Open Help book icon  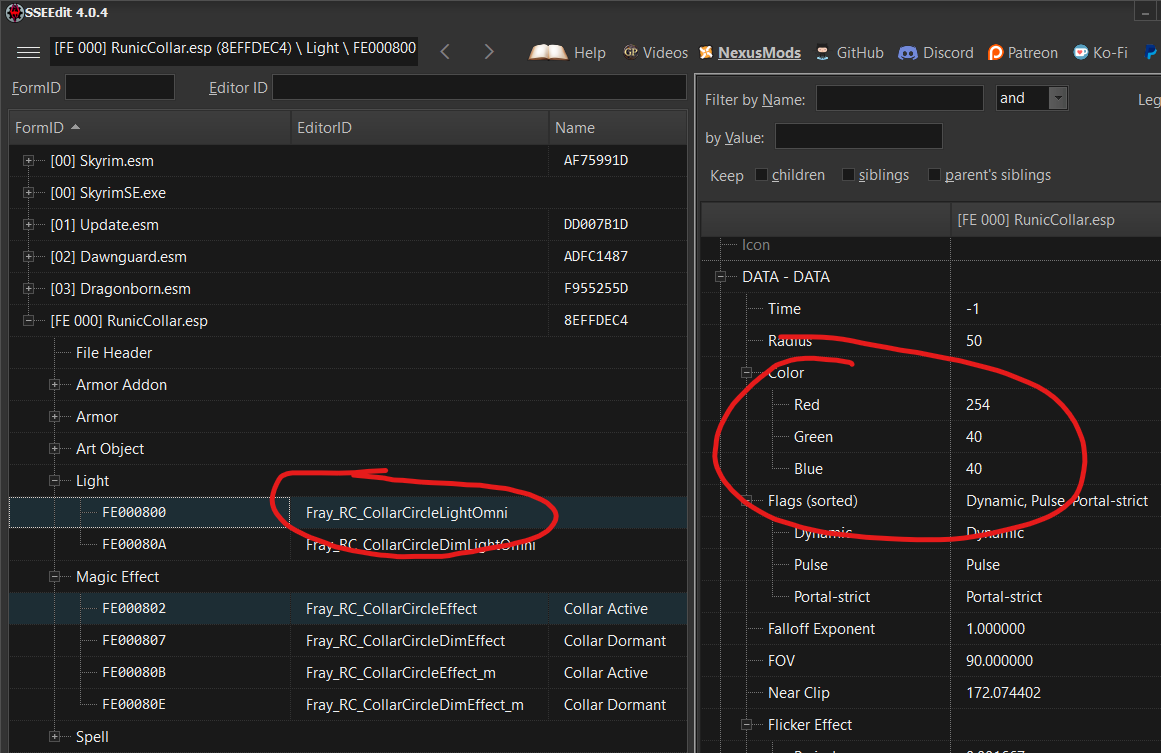pos(549,52)
